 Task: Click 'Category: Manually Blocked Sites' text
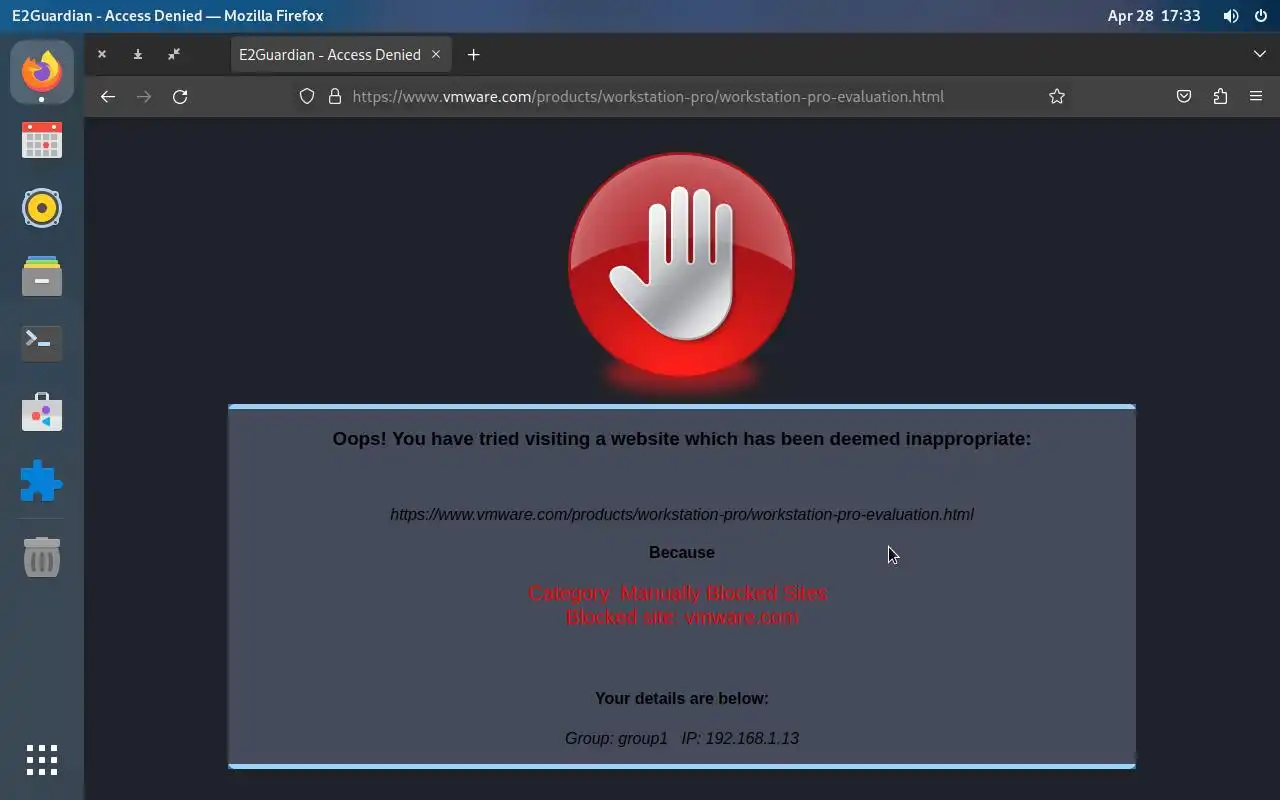coord(678,593)
